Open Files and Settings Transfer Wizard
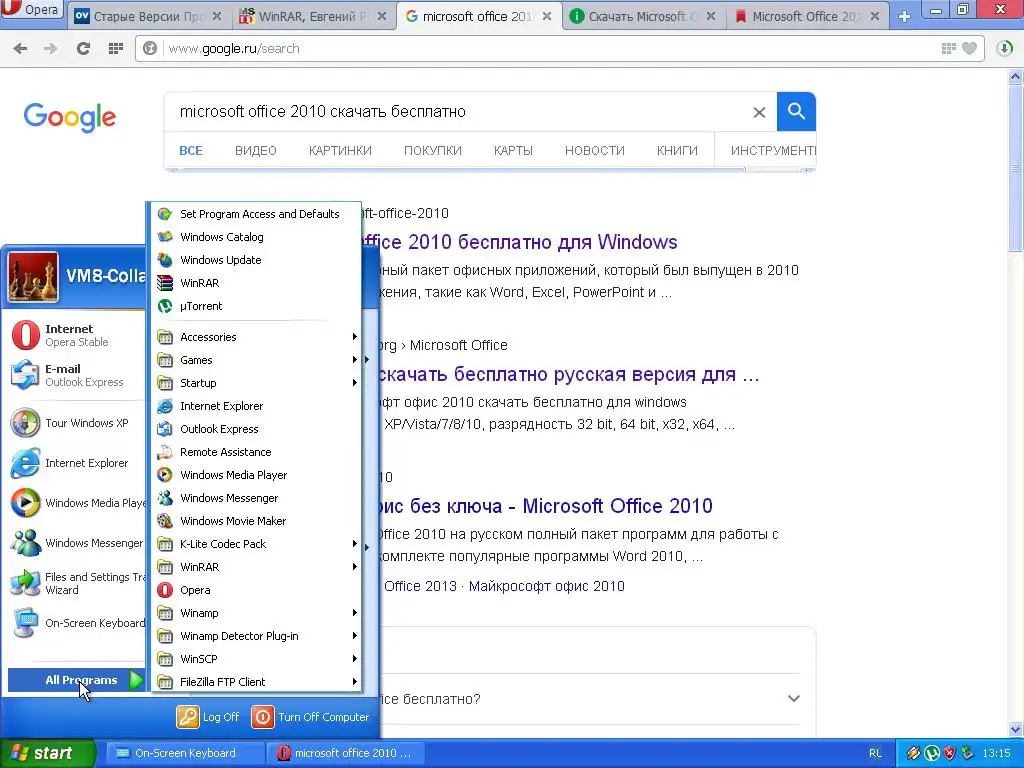Viewport: 1024px width, 768px height. click(75, 583)
